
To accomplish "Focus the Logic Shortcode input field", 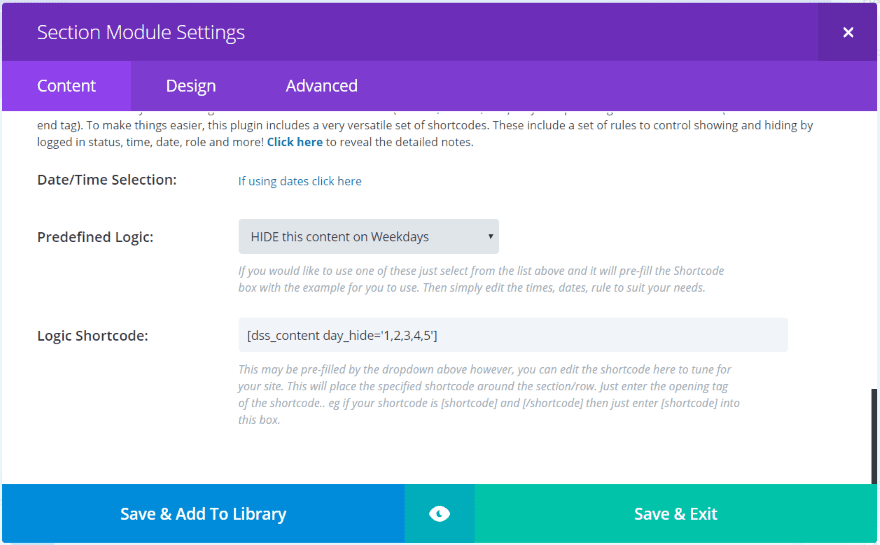I will (x=512, y=335).
